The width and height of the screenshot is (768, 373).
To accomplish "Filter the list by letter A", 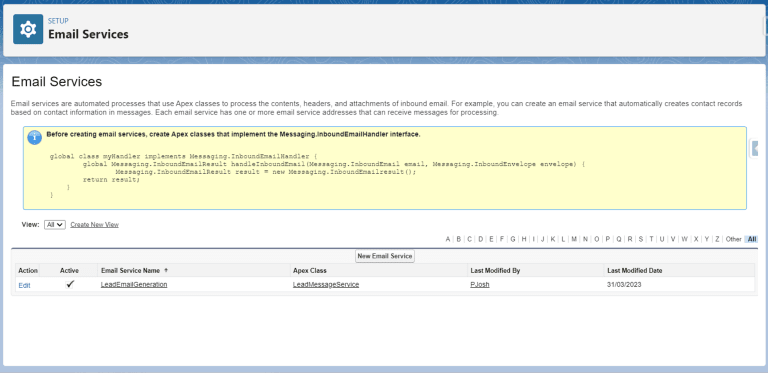I will pos(448,239).
